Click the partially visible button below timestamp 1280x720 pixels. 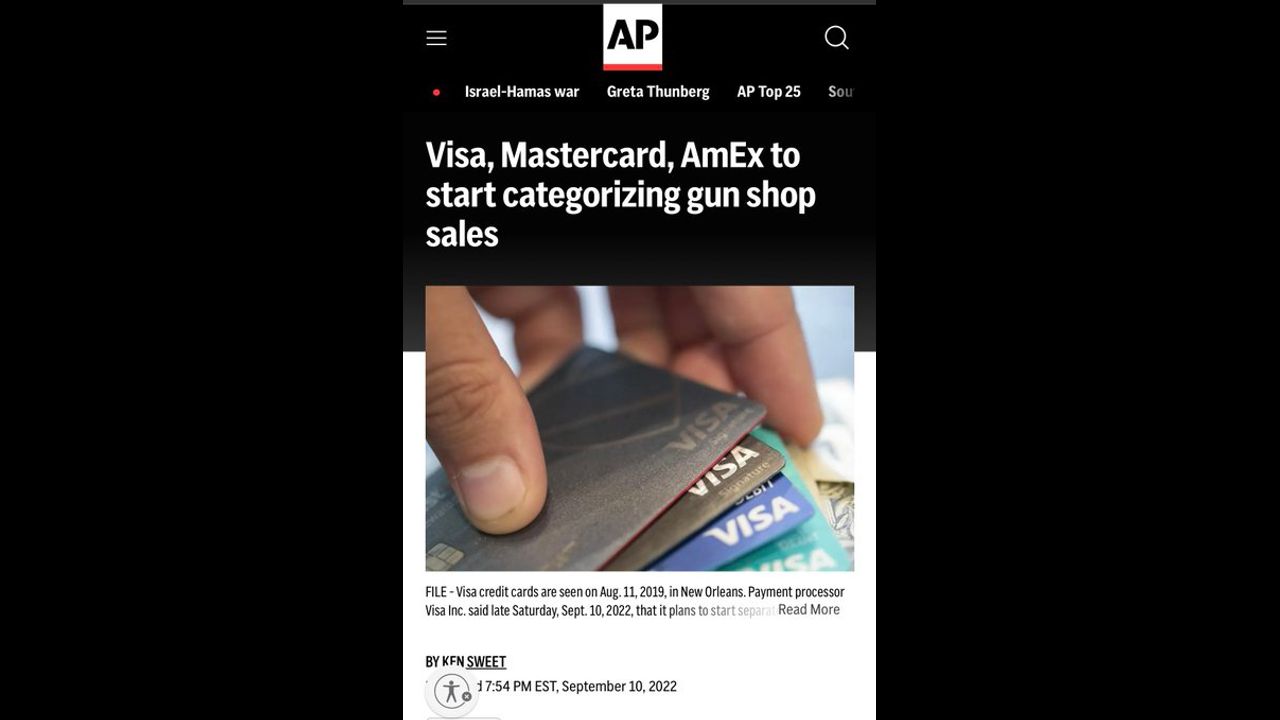point(464,717)
